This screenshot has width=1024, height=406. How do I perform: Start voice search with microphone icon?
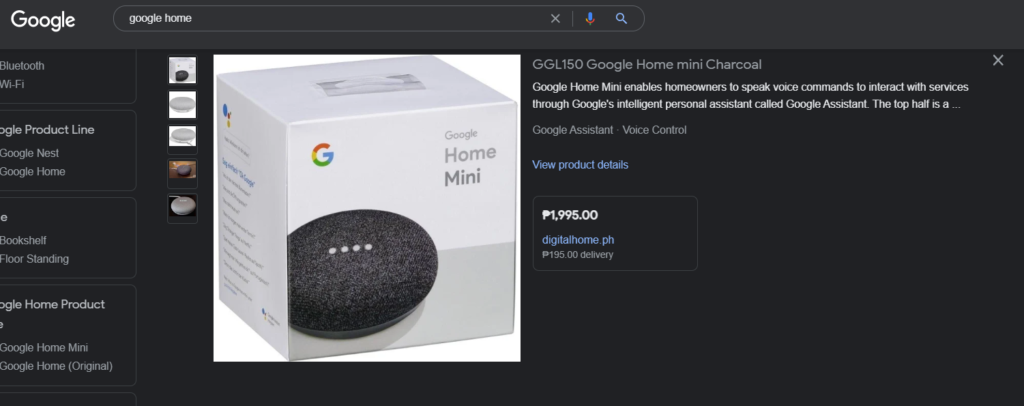(x=590, y=19)
